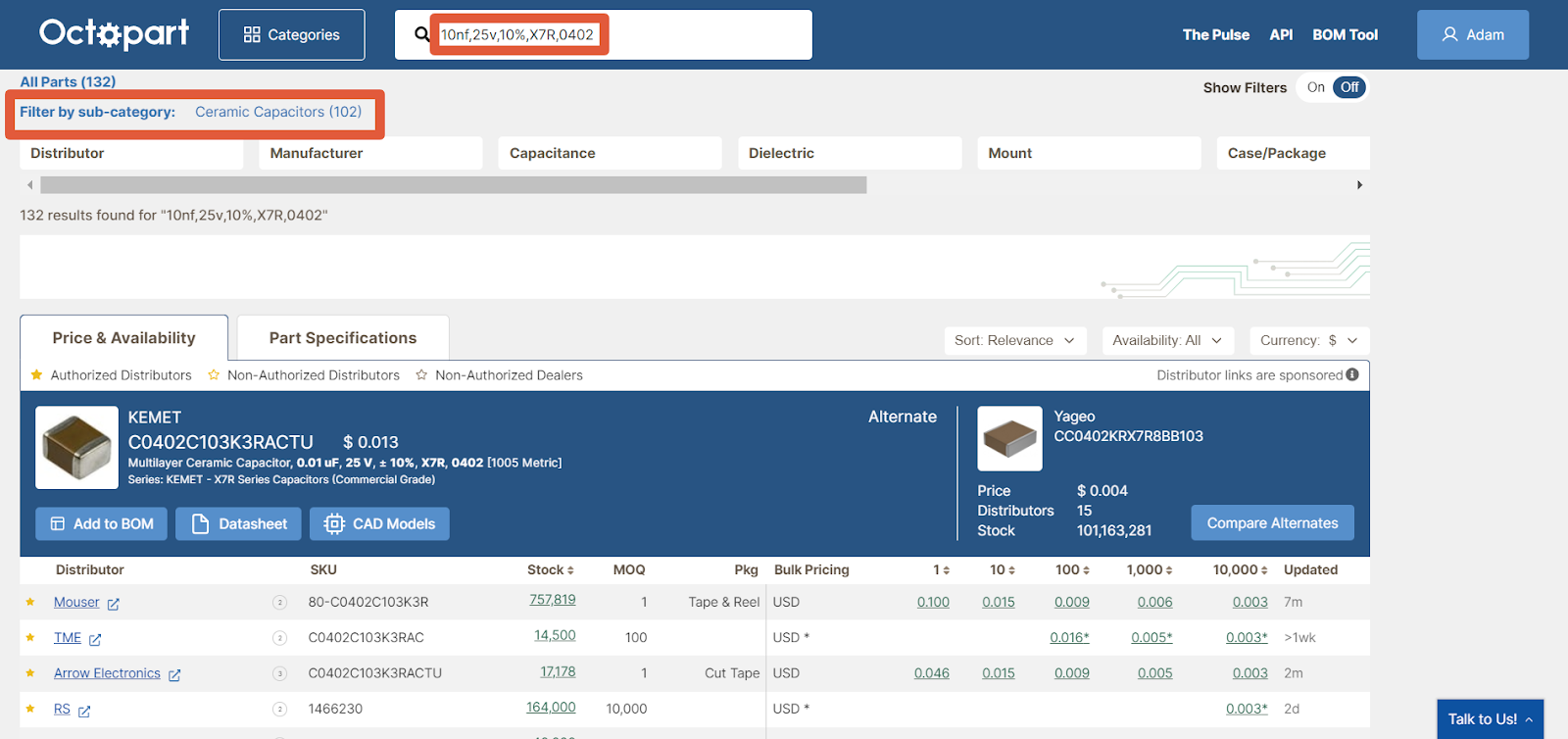This screenshot has height=739, width=1568.
Task: Click the star beside Arrow Electronics row
Action: (30, 673)
